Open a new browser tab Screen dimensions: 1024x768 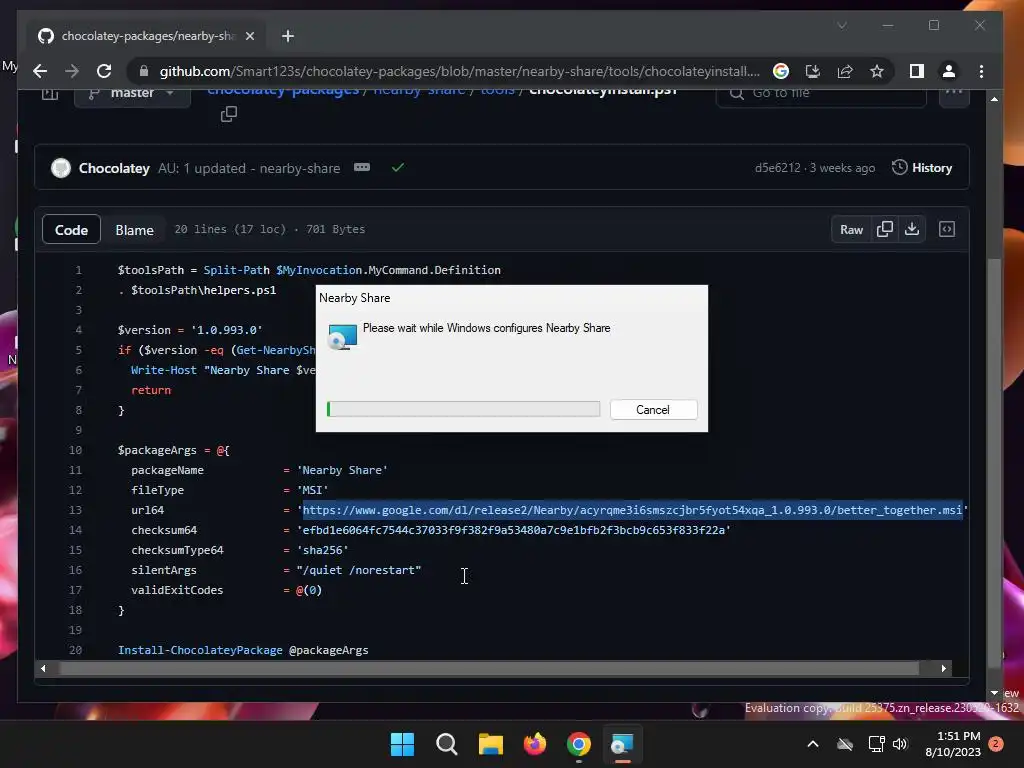tap(288, 36)
